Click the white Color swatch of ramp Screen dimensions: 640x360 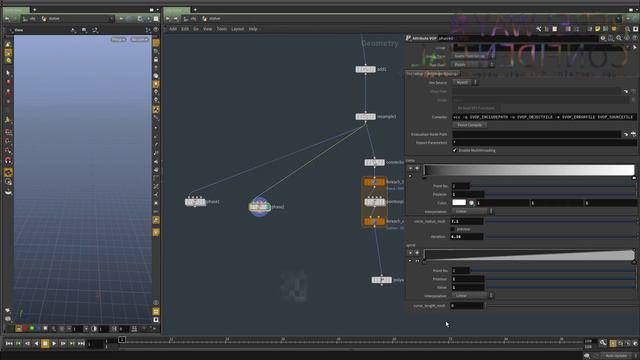click(459, 202)
